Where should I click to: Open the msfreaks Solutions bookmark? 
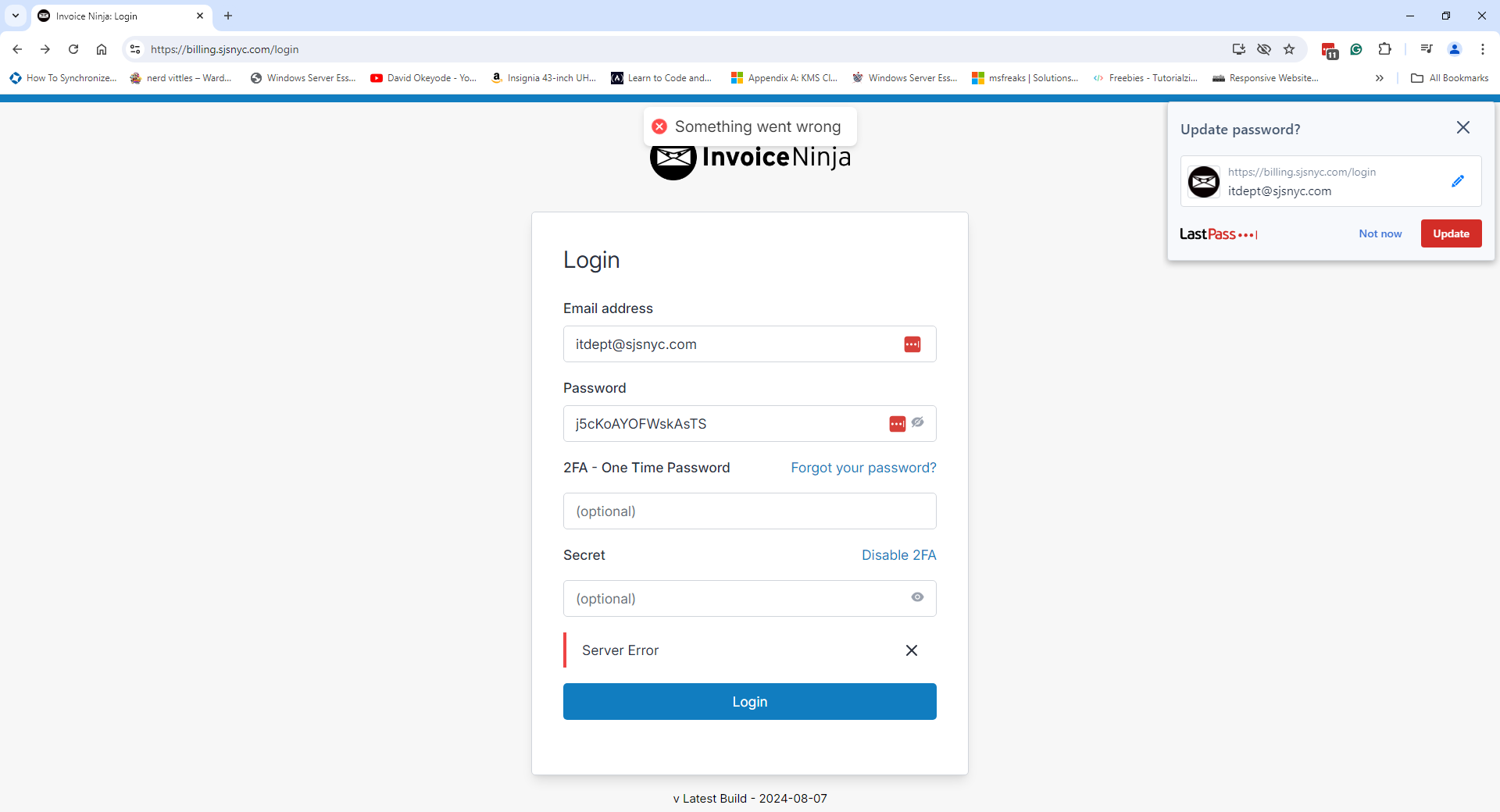tap(1025, 78)
